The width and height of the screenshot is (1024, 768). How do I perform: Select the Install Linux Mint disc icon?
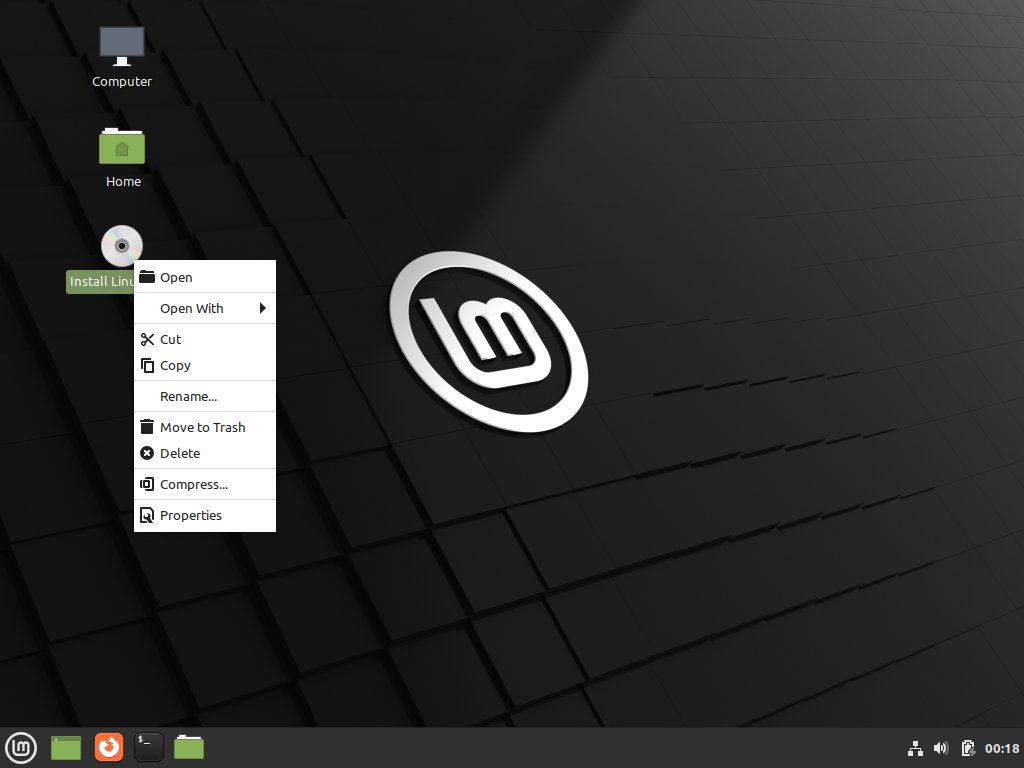click(x=121, y=246)
